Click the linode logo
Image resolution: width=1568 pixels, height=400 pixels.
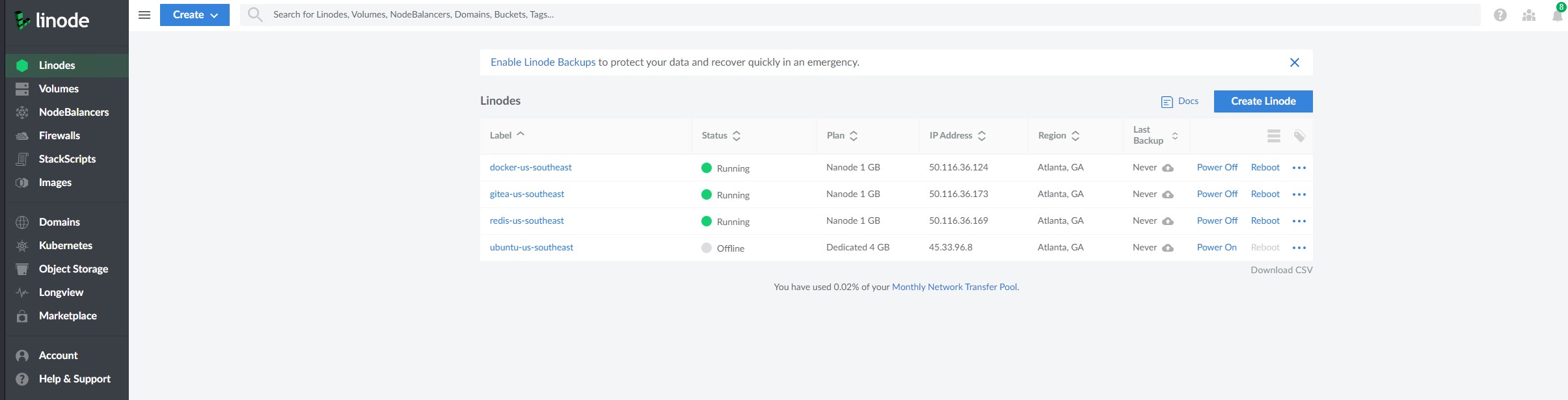coord(52,21)
